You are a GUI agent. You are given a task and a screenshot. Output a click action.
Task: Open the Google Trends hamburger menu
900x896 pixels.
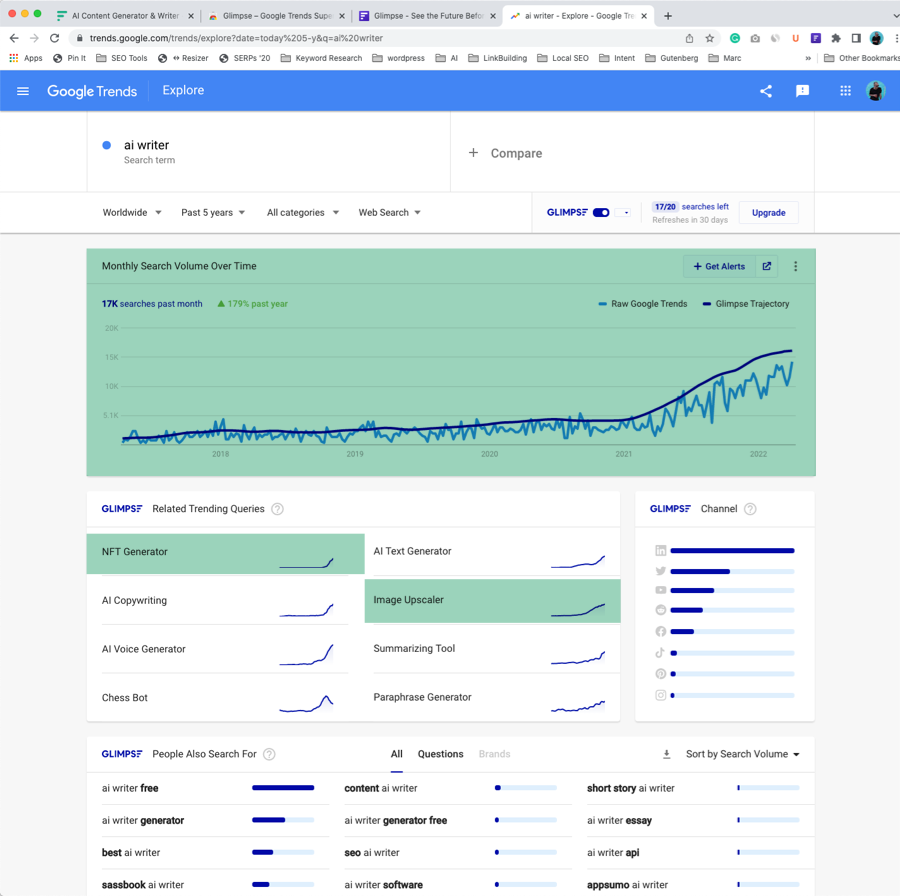click(23, 91)
